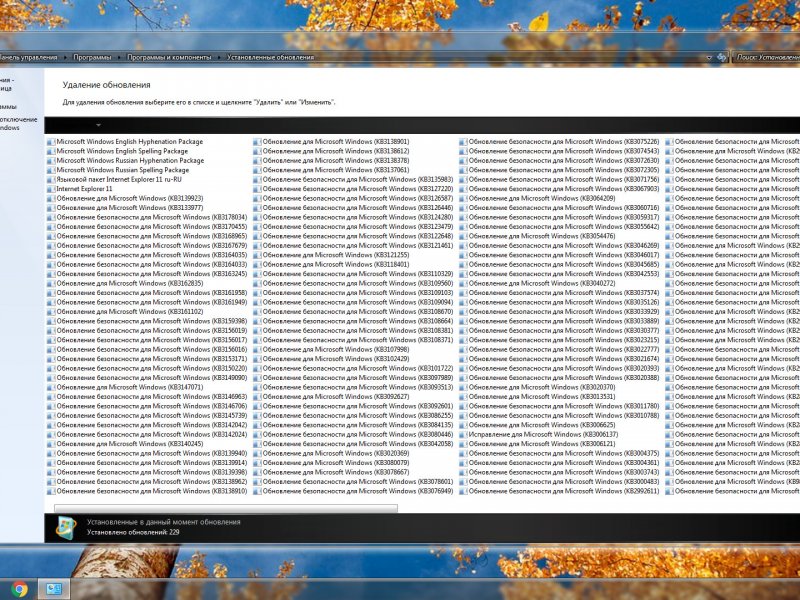Screen dimensions: 800x600
Task: Select security update KB3139940 row
Action: 147,454
